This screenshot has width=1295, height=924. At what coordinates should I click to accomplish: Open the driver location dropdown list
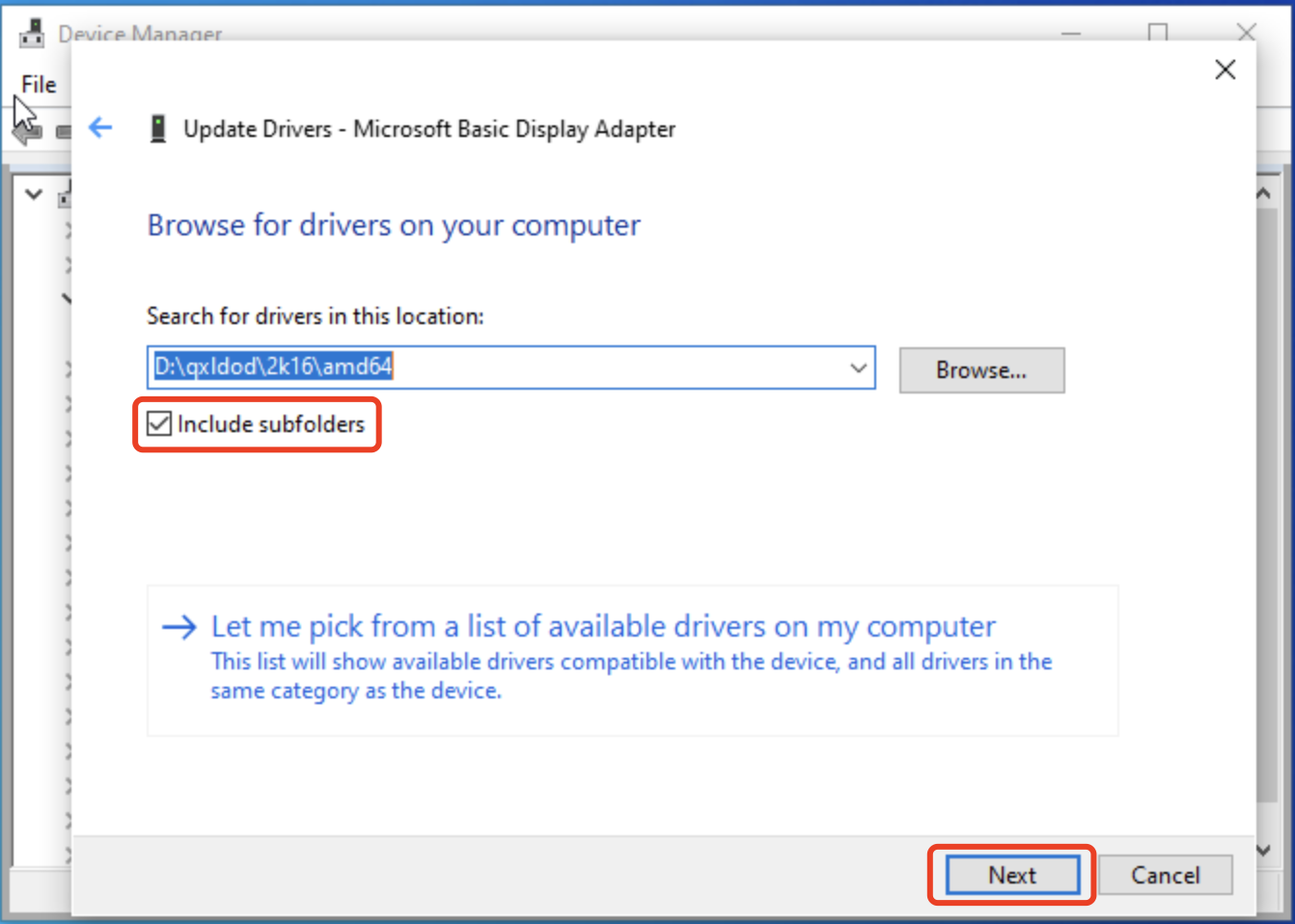857,367
